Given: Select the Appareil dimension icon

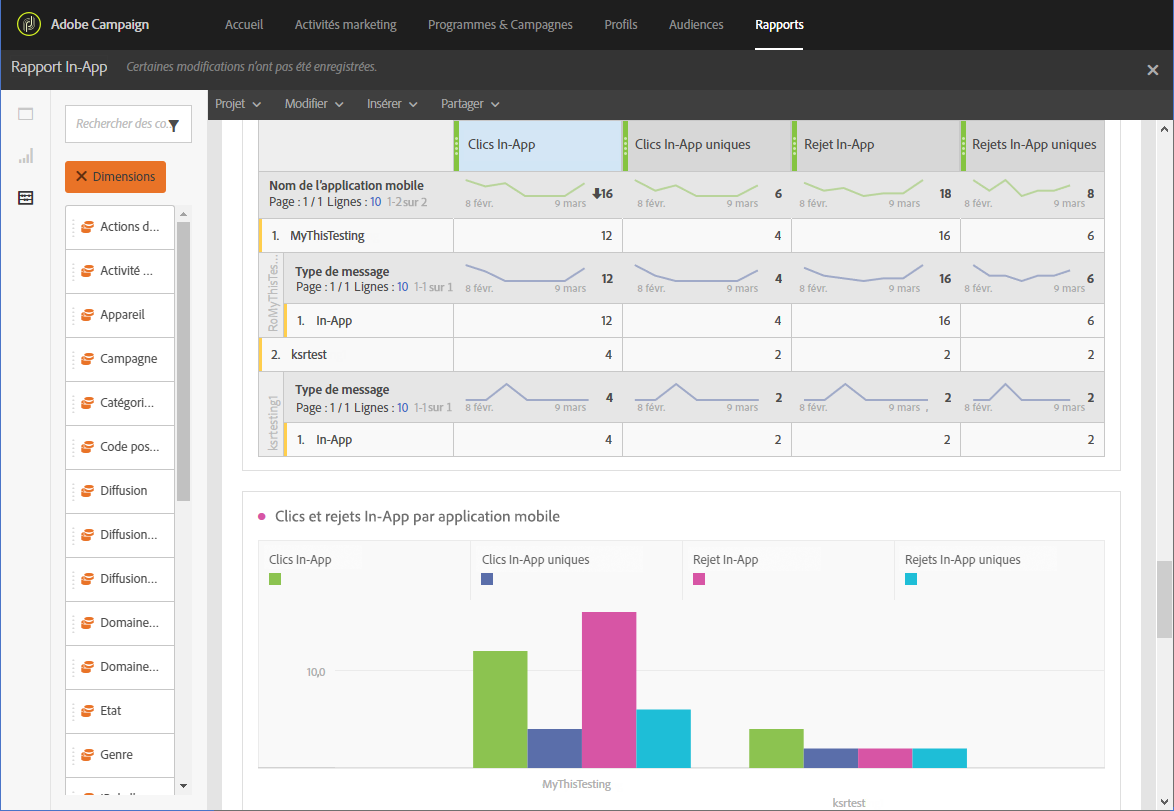Looking at the screenshot, I should (88, 315).
